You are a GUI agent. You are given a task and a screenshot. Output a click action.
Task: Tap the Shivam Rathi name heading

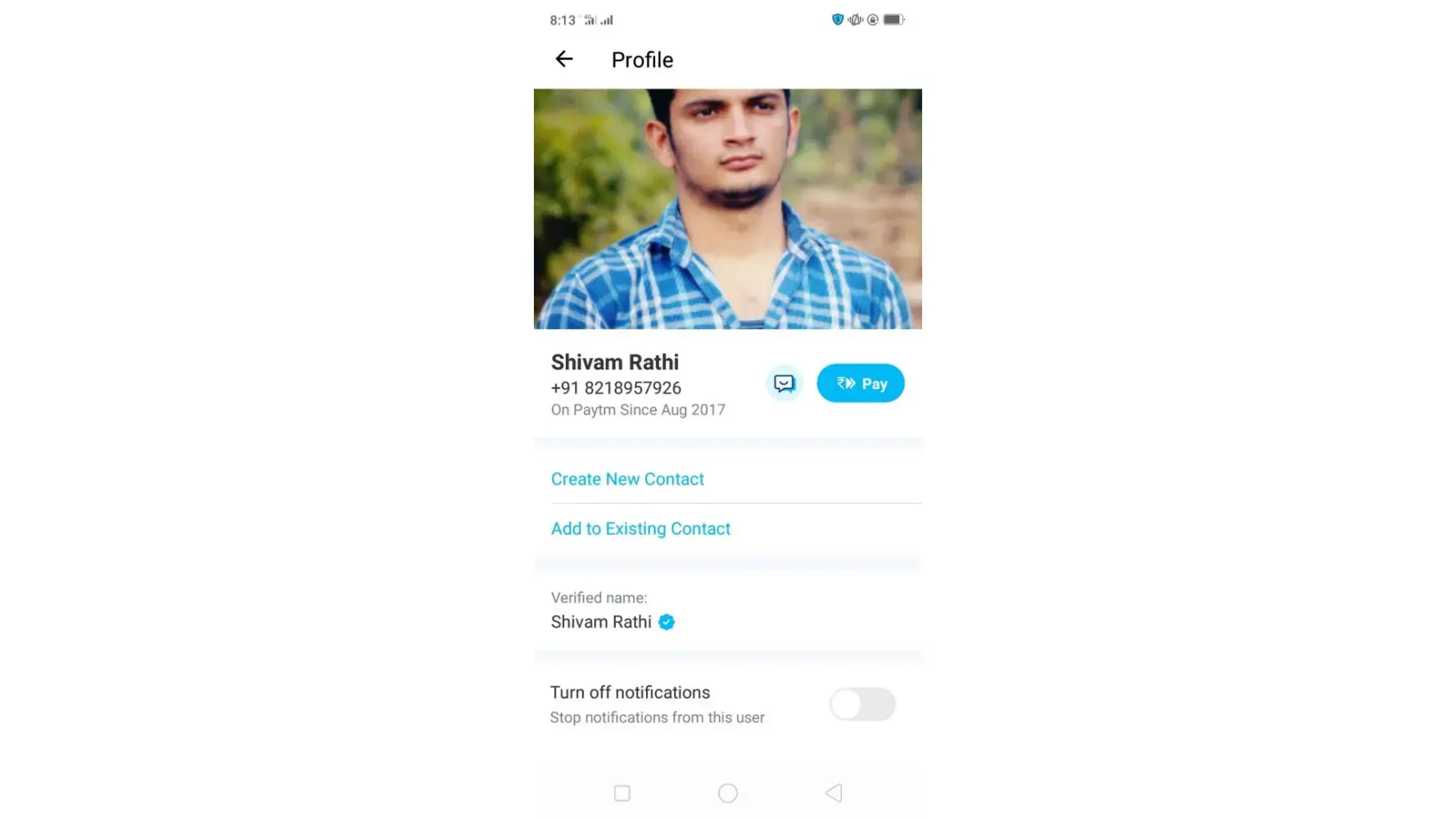tap(614, 362)
